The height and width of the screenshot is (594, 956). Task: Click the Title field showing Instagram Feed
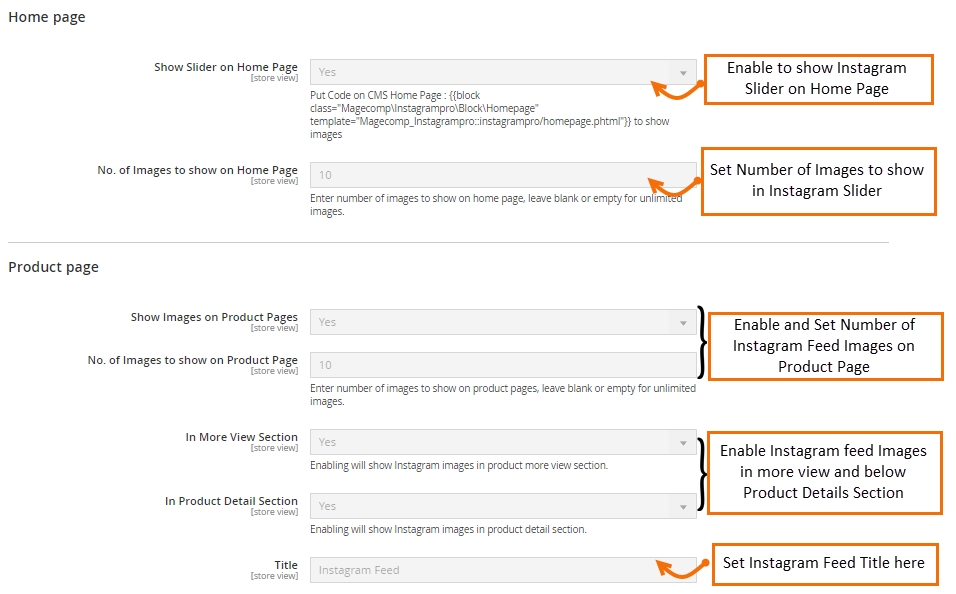point(503,570)
